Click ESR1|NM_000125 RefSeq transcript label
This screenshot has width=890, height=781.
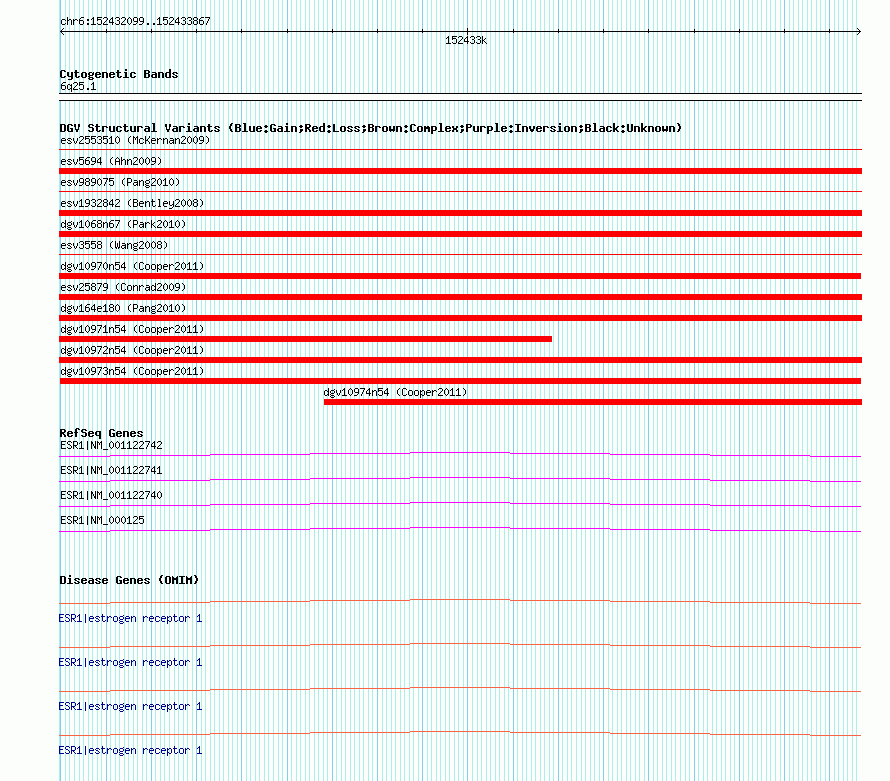[x=102, y=520]
